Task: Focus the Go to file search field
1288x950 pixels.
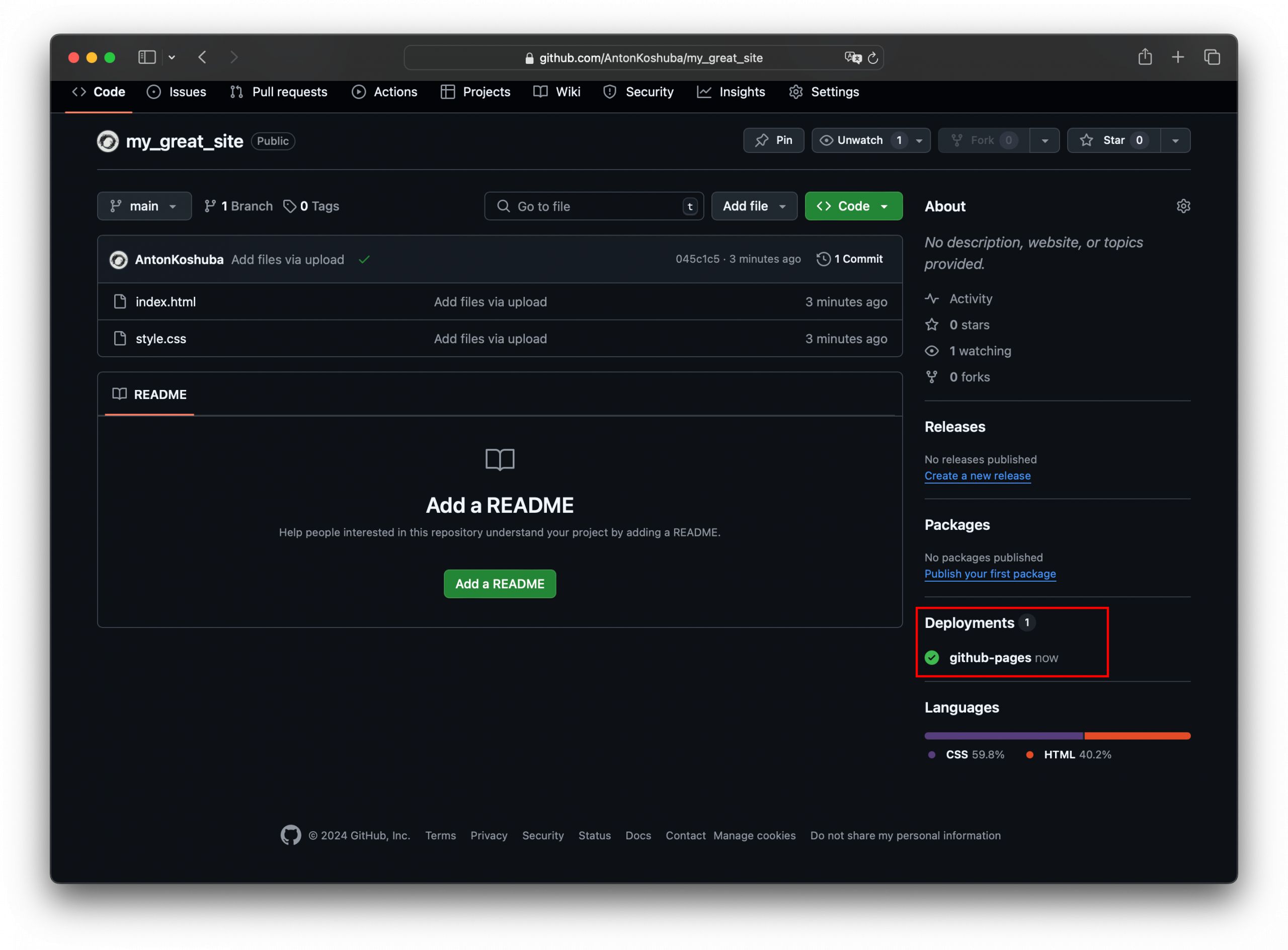Action: coord(593,206)
